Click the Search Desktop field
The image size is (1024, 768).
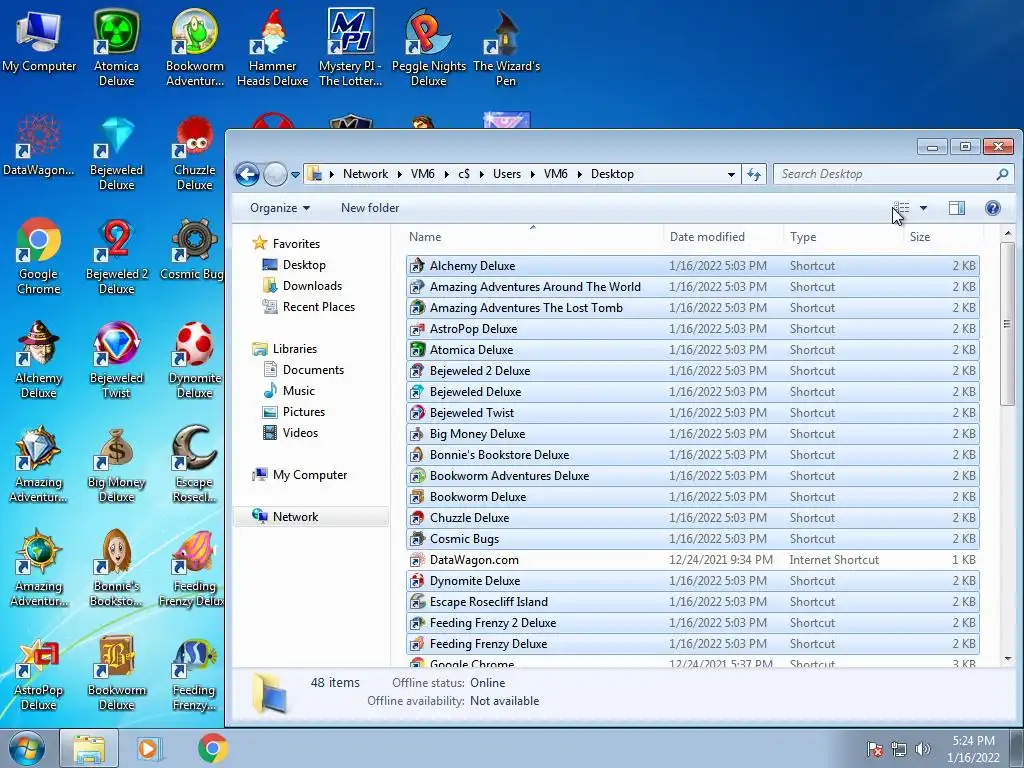pyautogui.click(x=892, y=174)
